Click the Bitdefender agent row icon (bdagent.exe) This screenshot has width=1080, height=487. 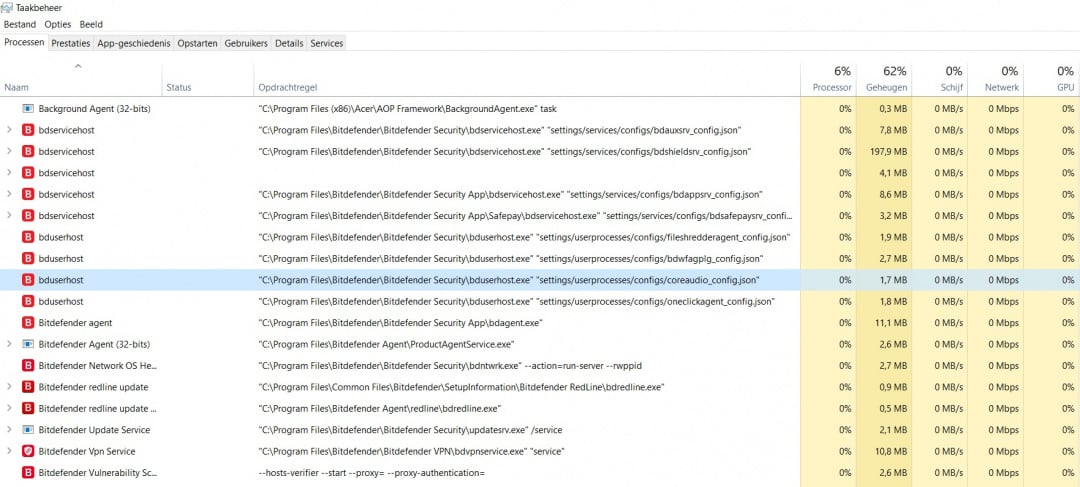[28, 323]
